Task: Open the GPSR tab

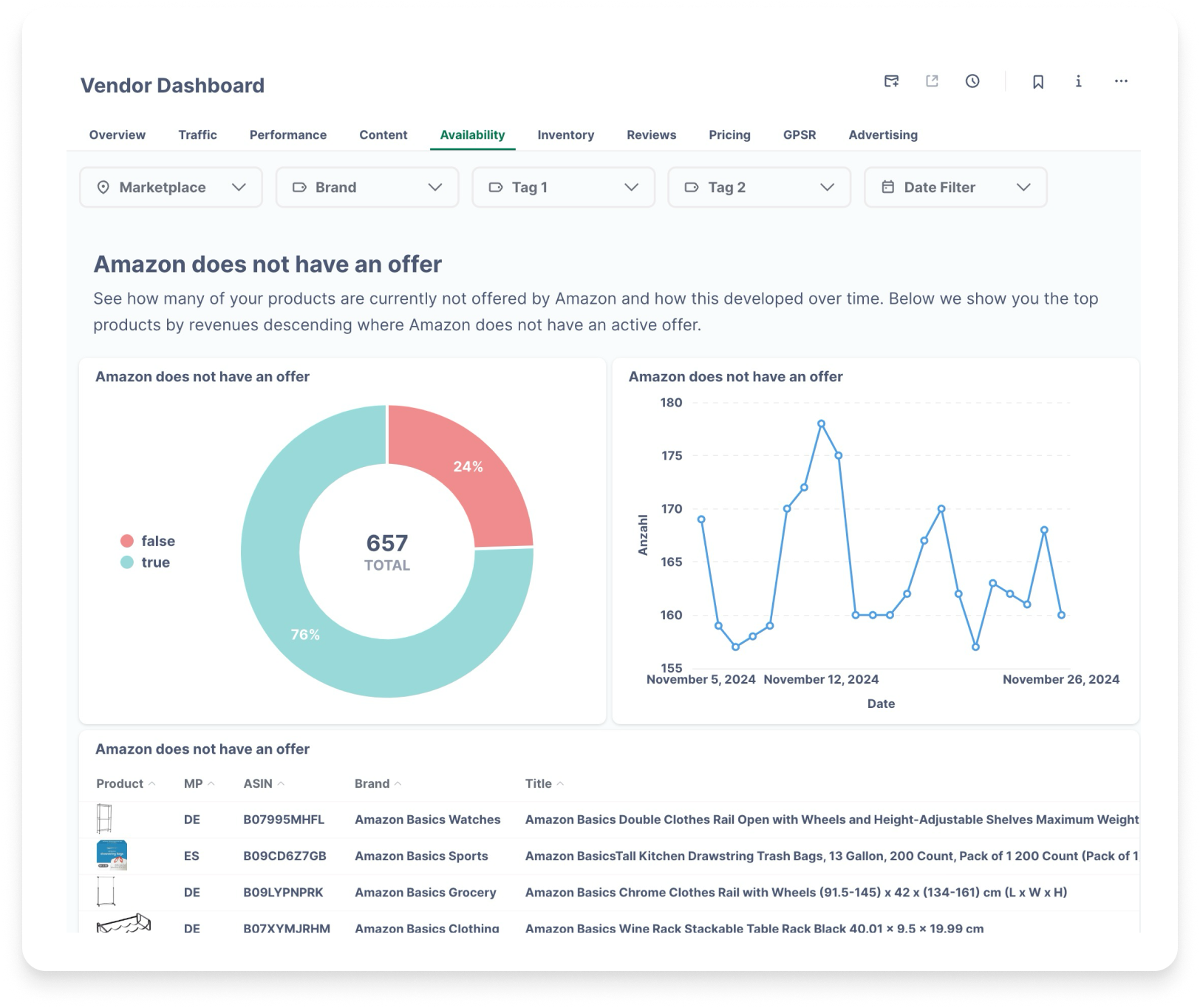Action: point(800,135)
